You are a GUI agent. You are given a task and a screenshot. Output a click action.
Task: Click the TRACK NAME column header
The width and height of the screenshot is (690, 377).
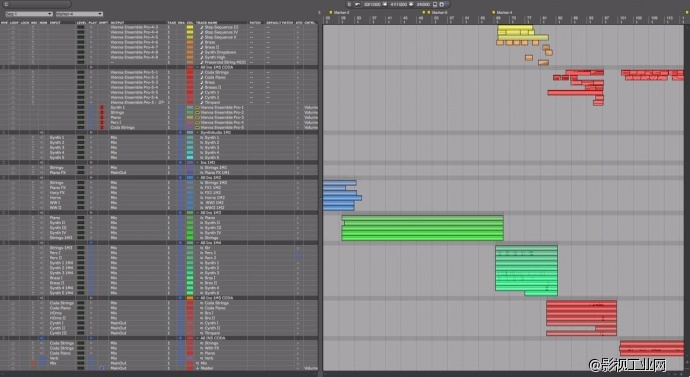coord(207,22)
